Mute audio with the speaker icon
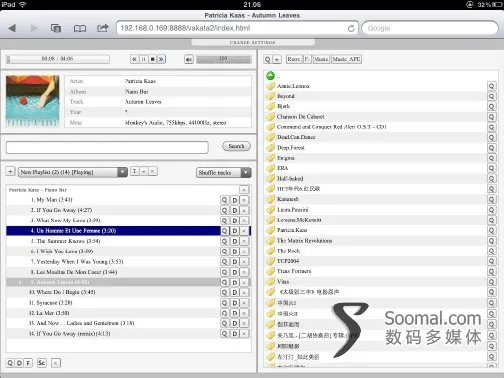Screen dimensions: 504x378 click(189, 59)
